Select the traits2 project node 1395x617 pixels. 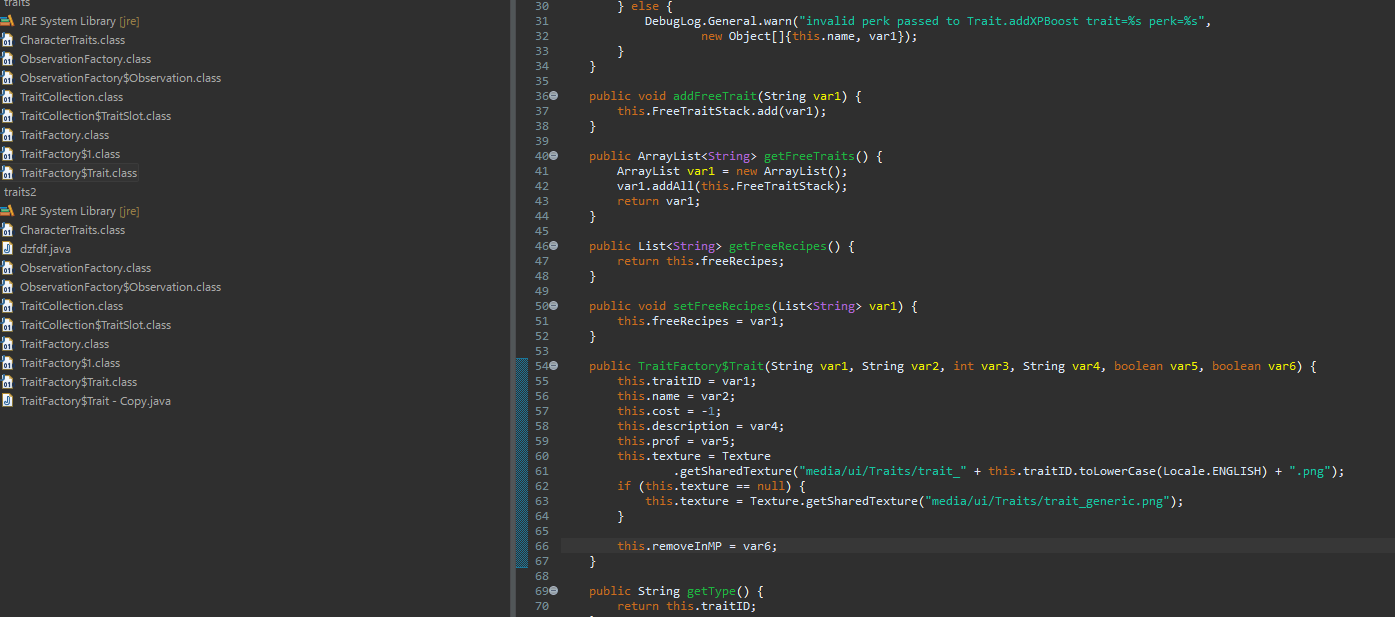pyautogui.click(x=20, y=192)
